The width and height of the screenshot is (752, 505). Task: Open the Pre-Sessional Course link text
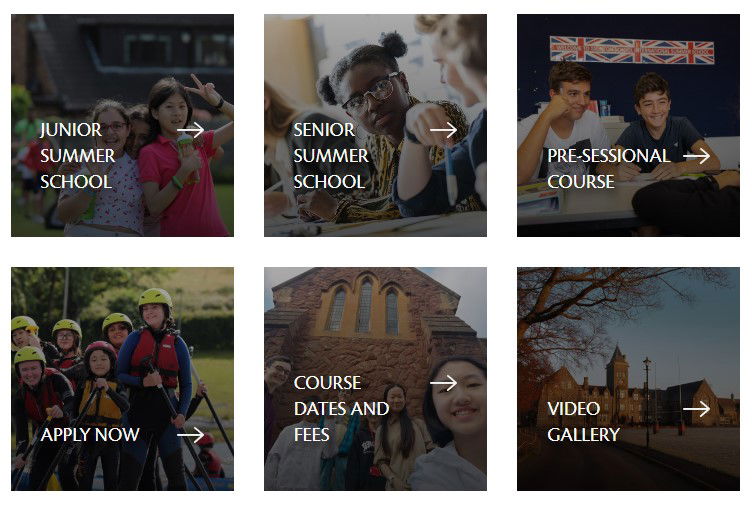tap(608, 169)
